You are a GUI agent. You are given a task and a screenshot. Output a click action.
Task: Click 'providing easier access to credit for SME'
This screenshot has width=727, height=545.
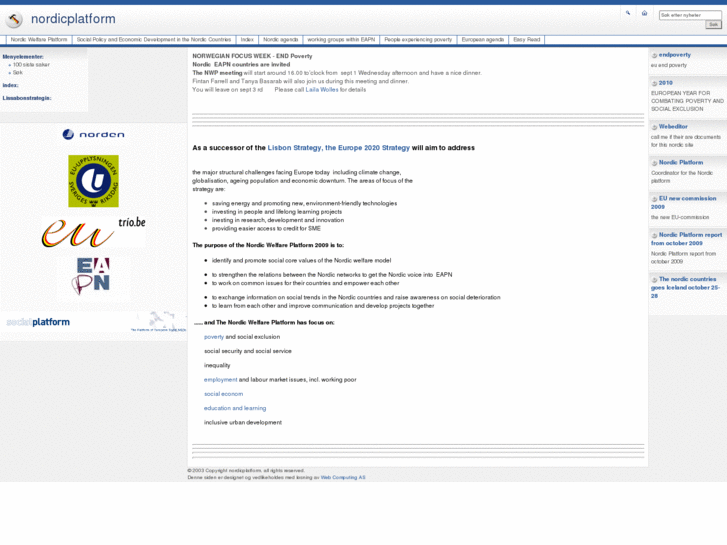tap(266, 229)
